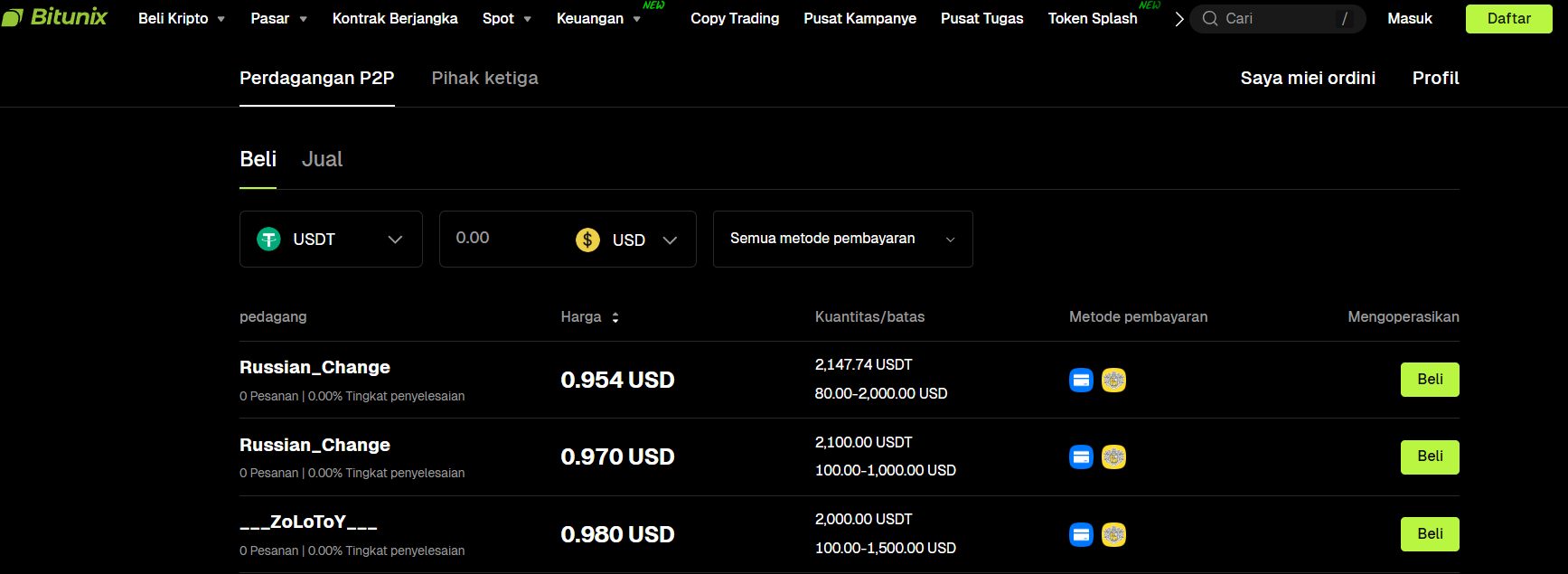Viewport: 1568px width, 574px height.
Task: Open the Beli Kripto dropdown menu
Action: (182, 18)
